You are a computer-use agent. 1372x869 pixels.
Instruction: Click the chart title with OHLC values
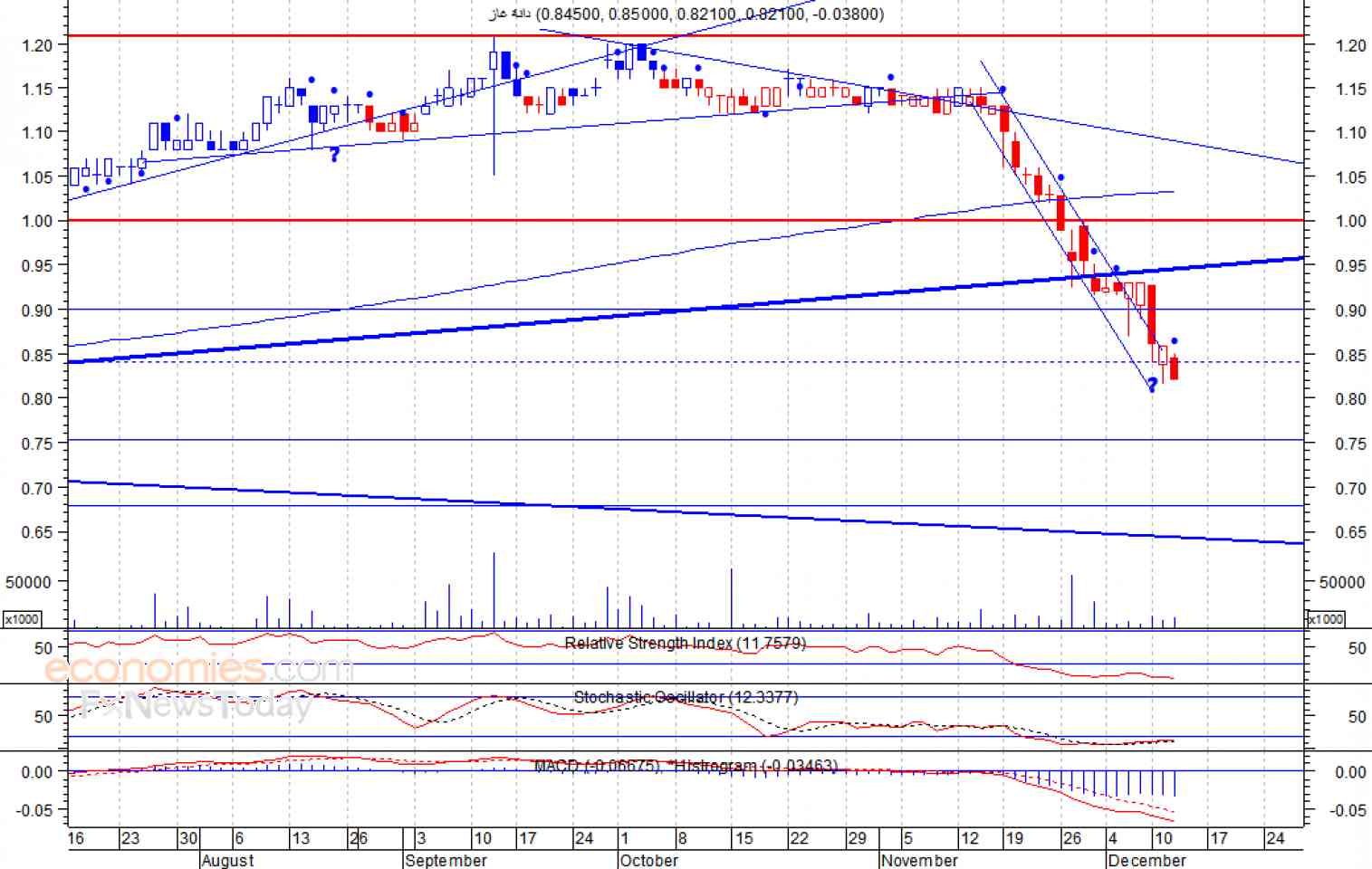coord(686,14)
